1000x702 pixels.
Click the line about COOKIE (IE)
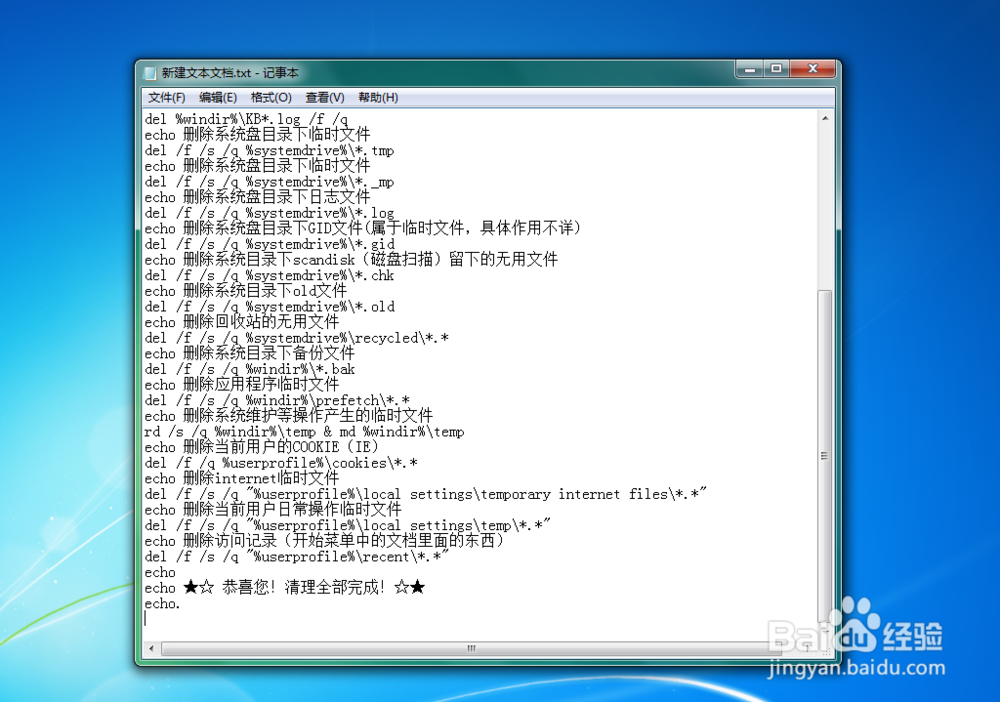pos(261,447)
